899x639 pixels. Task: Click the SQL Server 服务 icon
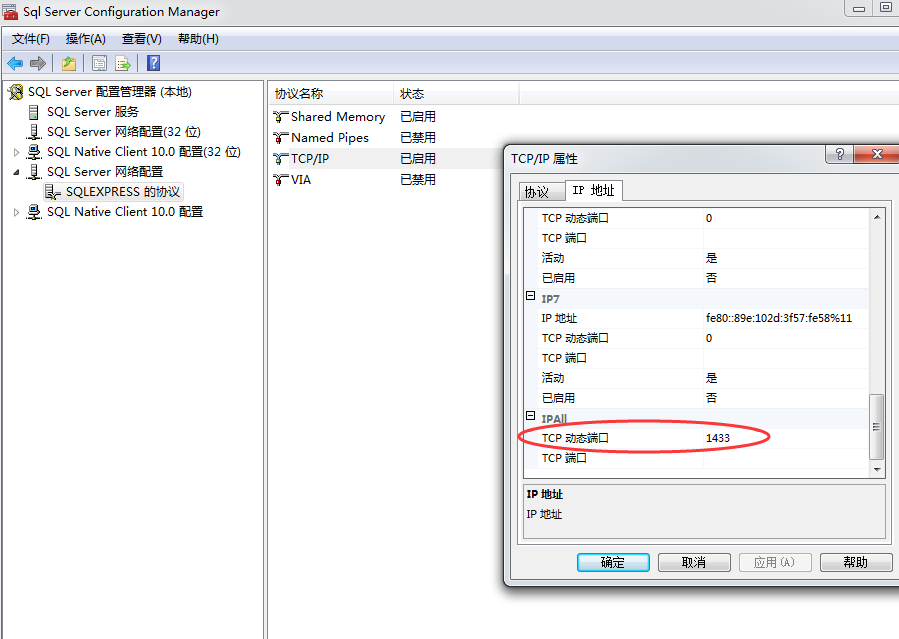pyautogui.click(x=34, y=112)
